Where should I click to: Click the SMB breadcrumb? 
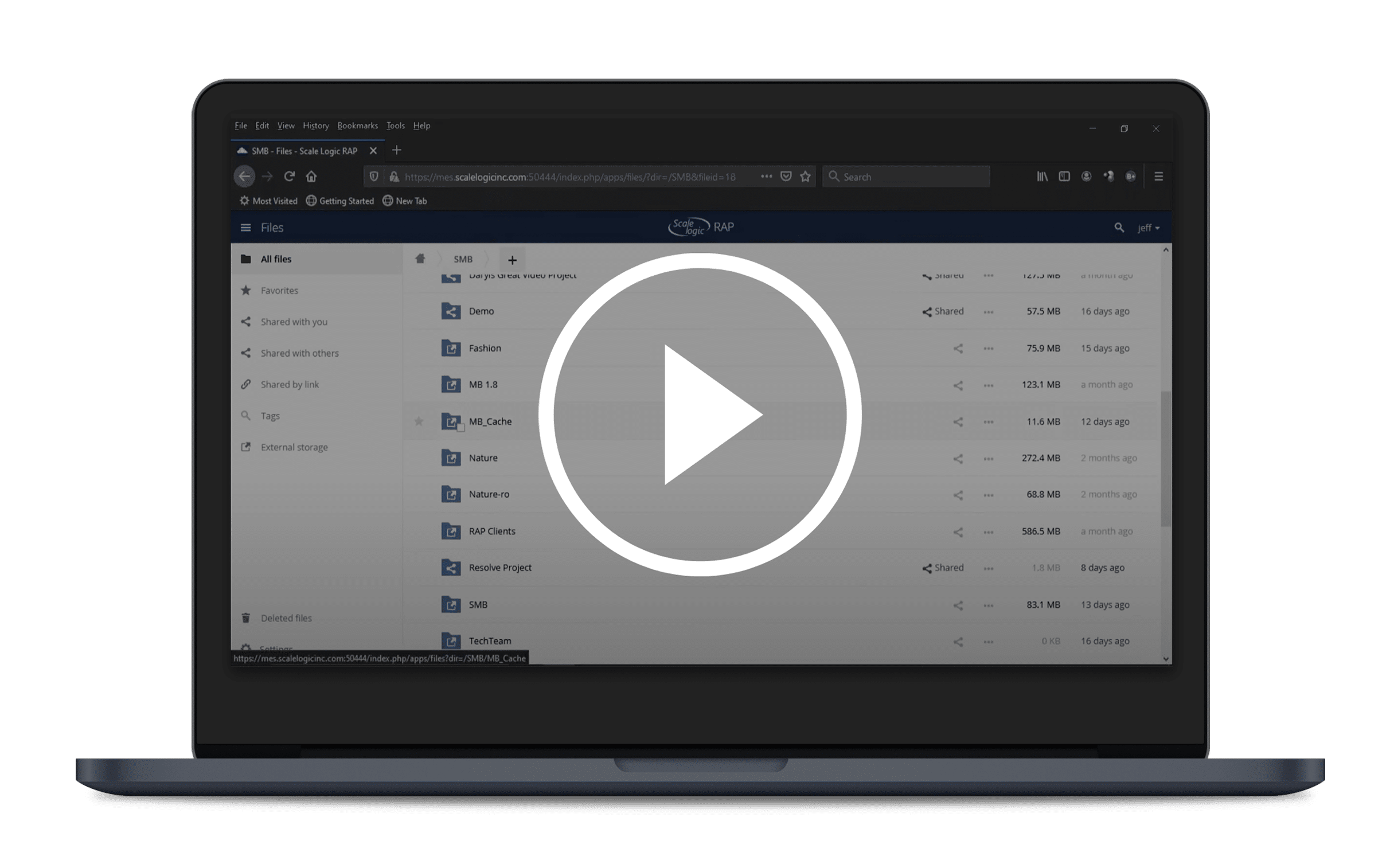point(463,260)
